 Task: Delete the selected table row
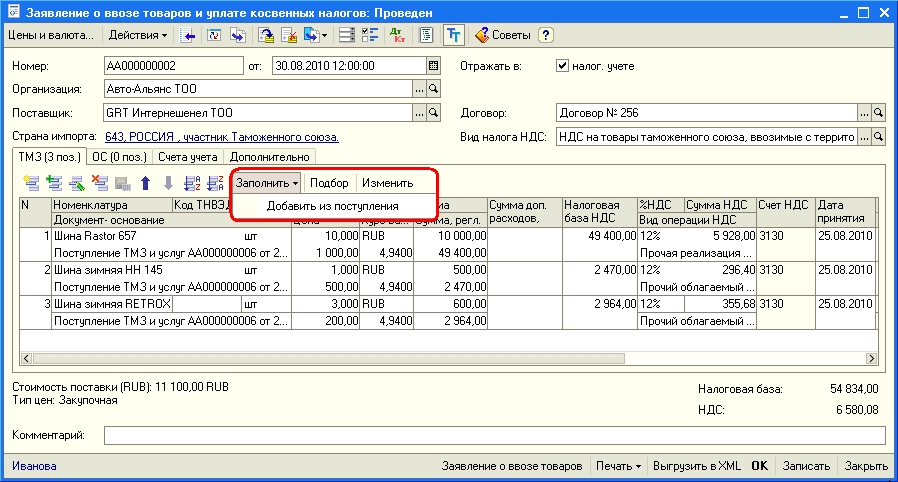coord(100,183)
